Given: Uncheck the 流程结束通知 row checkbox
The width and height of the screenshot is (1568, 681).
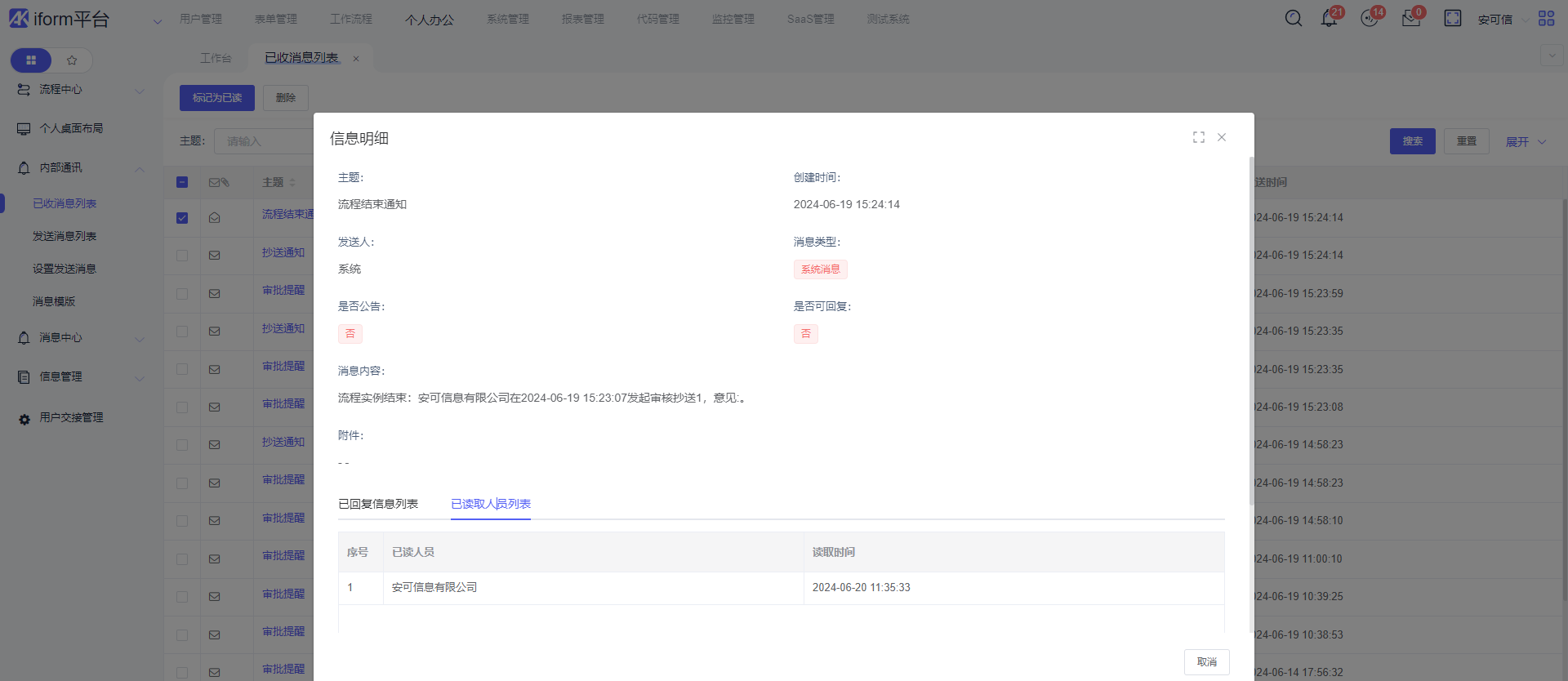Looking at the screenshot, I should point(182,218).
